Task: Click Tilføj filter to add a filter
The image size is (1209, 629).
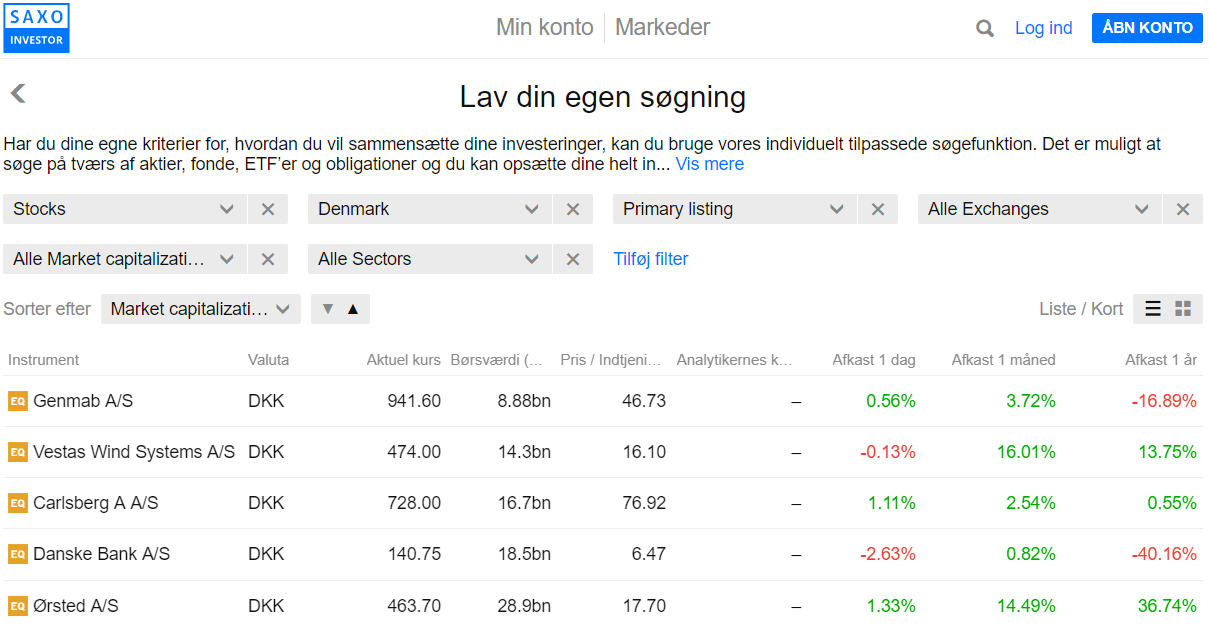Action: pyautogui.click(x=651, y=259)
